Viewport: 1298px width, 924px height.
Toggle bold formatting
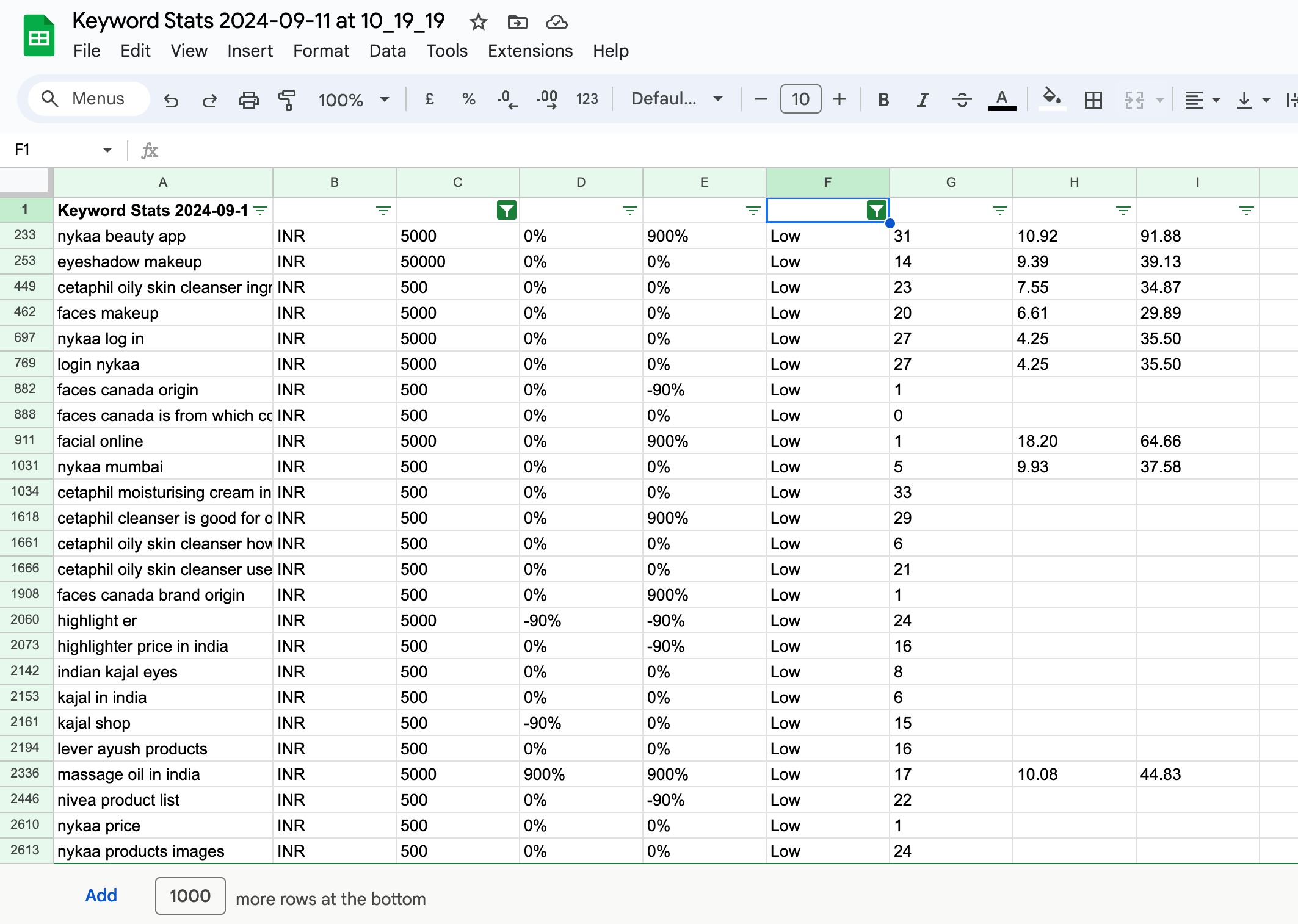883,99
